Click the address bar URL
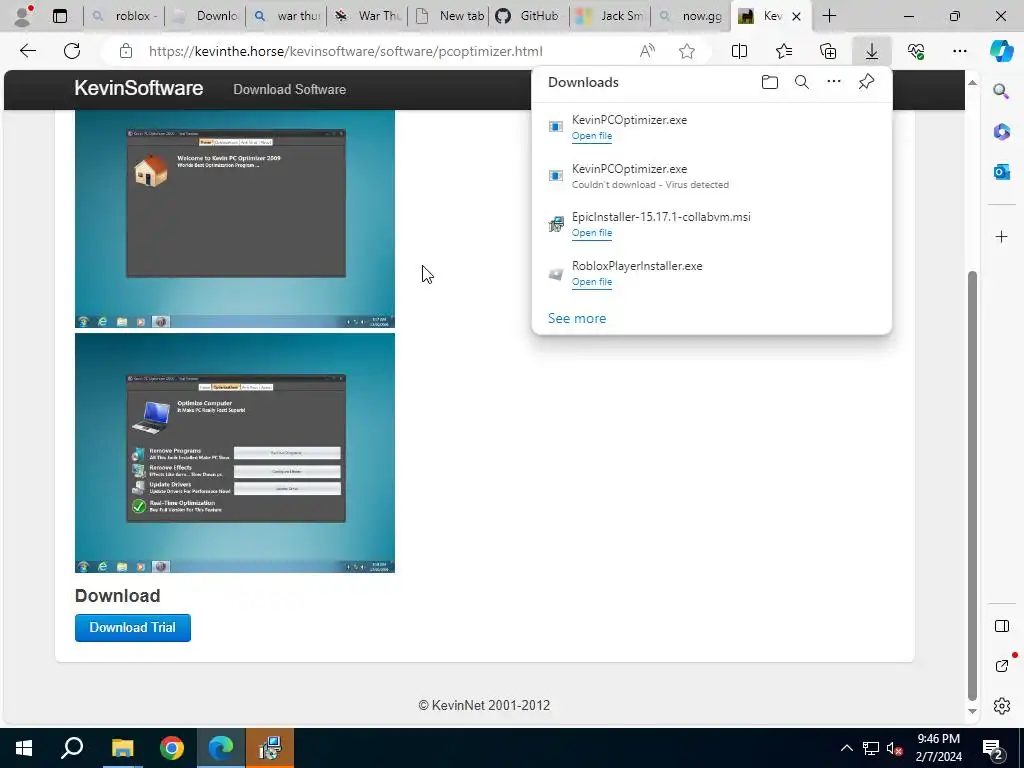Image resolution: width=1024 pixels, height=768 pixels. coord(345,51)
